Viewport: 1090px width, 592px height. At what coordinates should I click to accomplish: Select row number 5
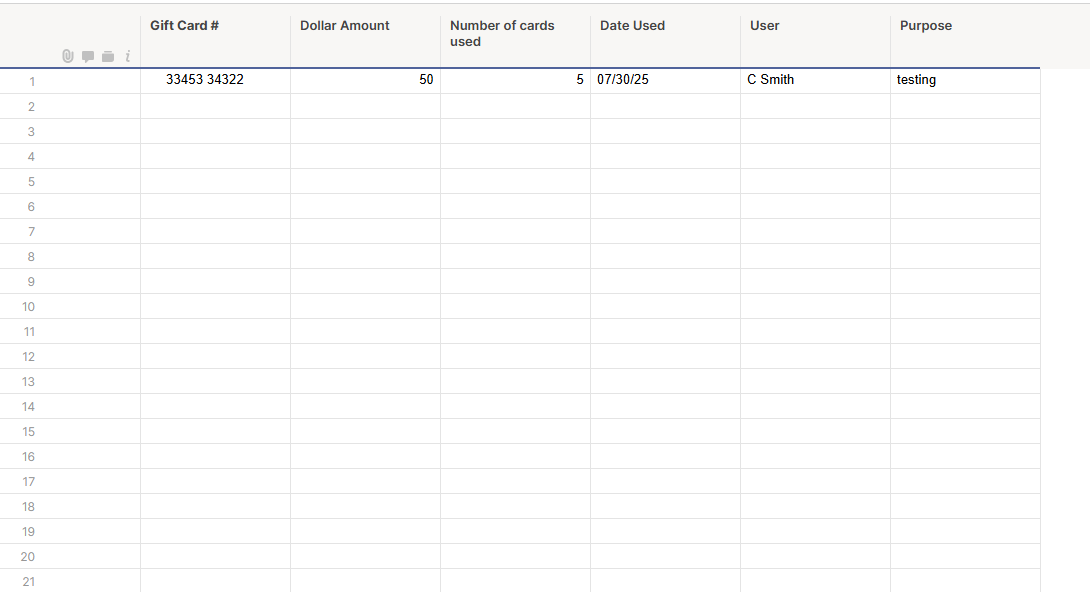coord(31,181)
